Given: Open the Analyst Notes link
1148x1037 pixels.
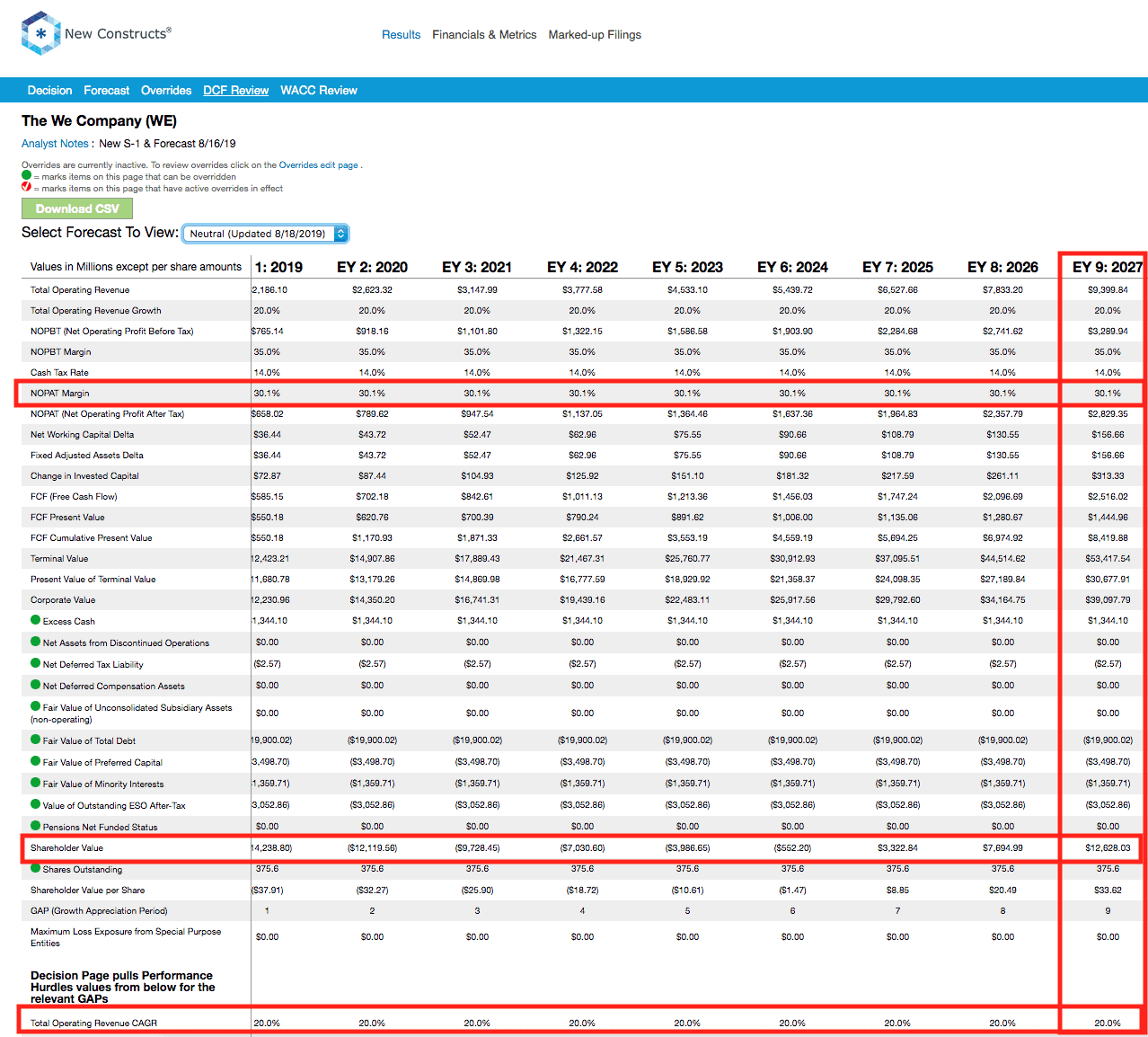Looking at the screenshot, I should click(55, 143).
